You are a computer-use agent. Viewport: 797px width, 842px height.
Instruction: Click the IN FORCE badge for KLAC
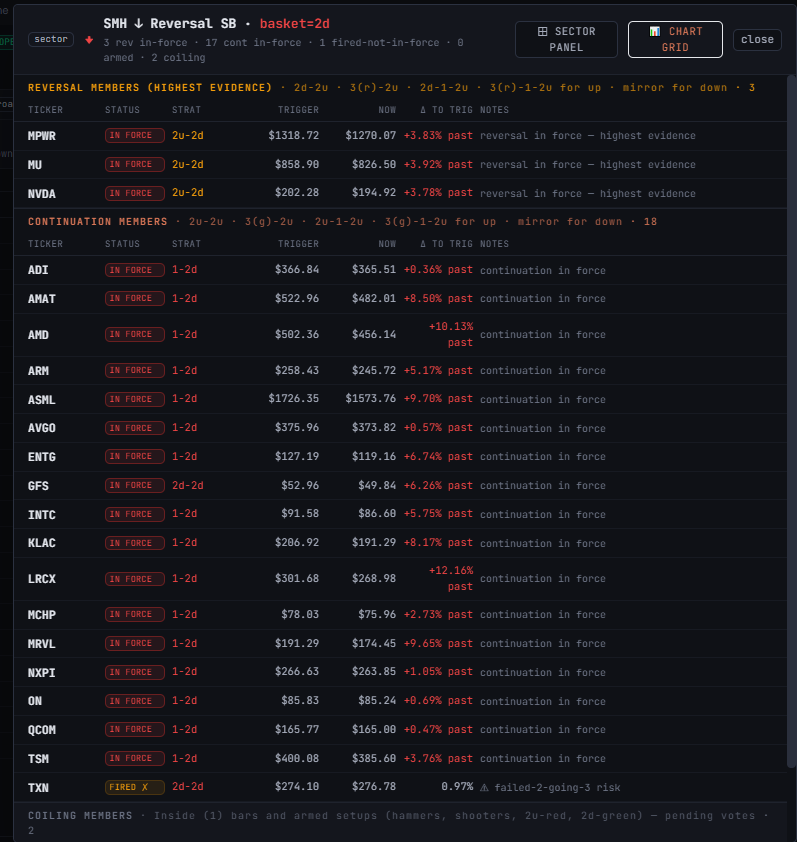coord(134,543)
